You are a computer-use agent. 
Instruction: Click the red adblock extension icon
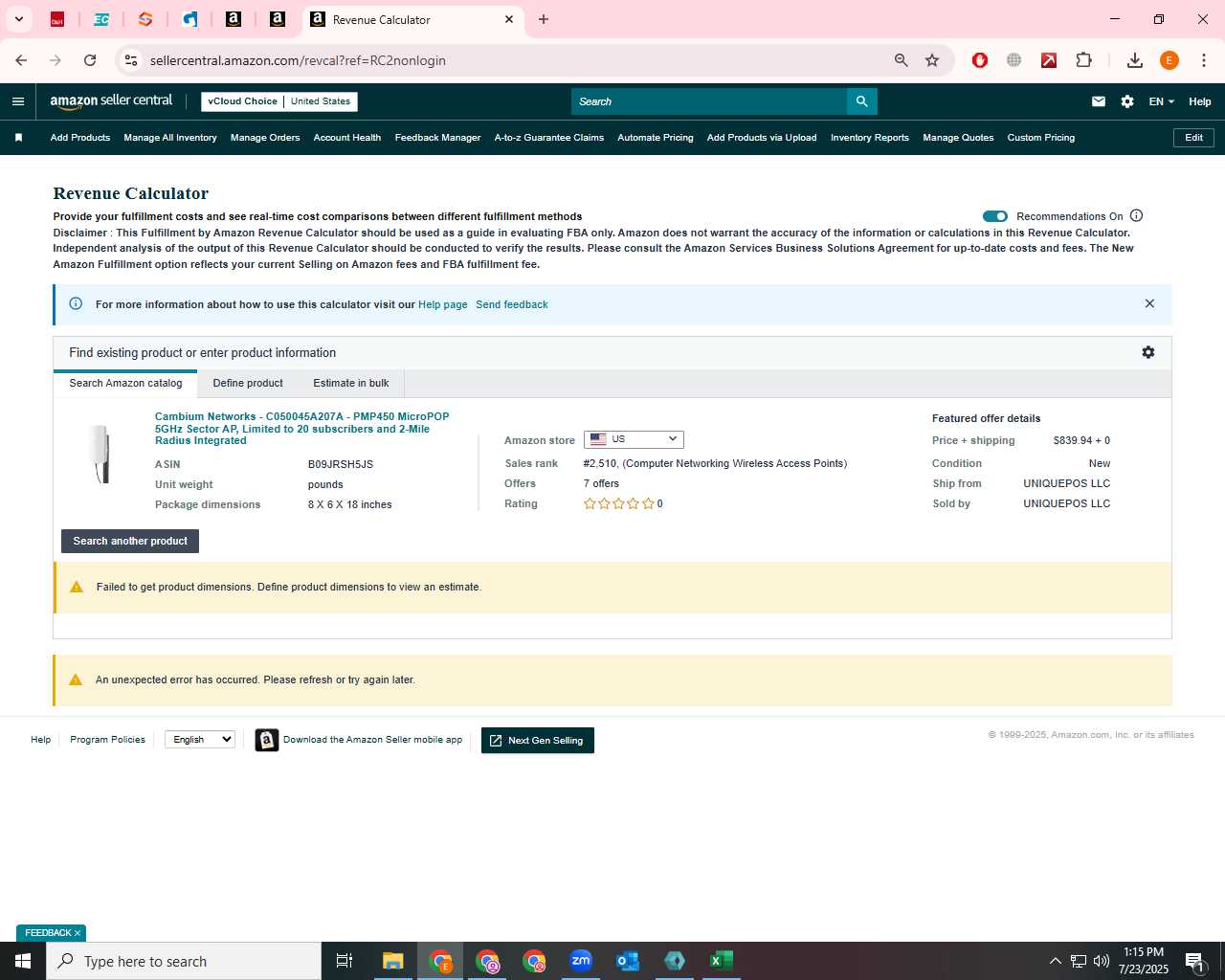tap(980, 60)
